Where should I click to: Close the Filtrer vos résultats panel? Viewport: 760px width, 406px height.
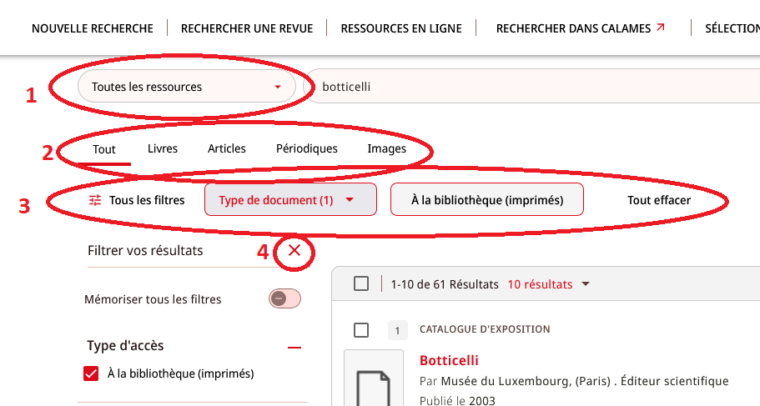tap(294, 250)
